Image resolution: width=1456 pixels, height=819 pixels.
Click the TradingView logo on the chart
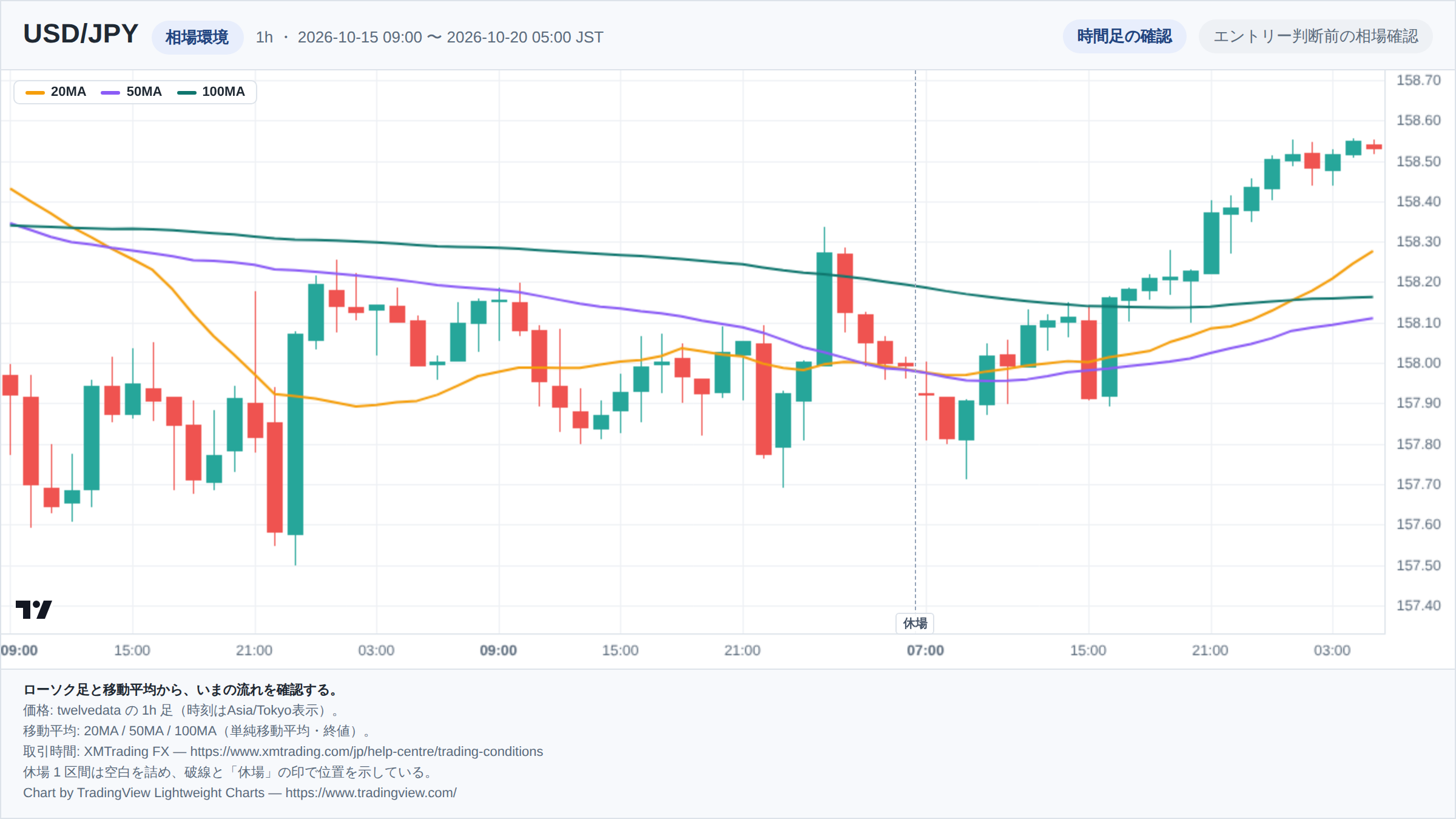(34, 609)
